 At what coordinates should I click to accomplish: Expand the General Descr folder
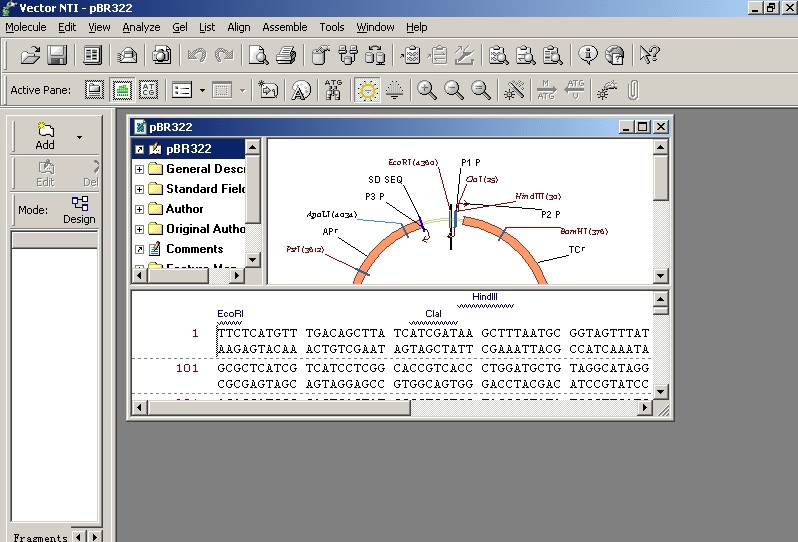pyautogui.click(x=139, y=169)
